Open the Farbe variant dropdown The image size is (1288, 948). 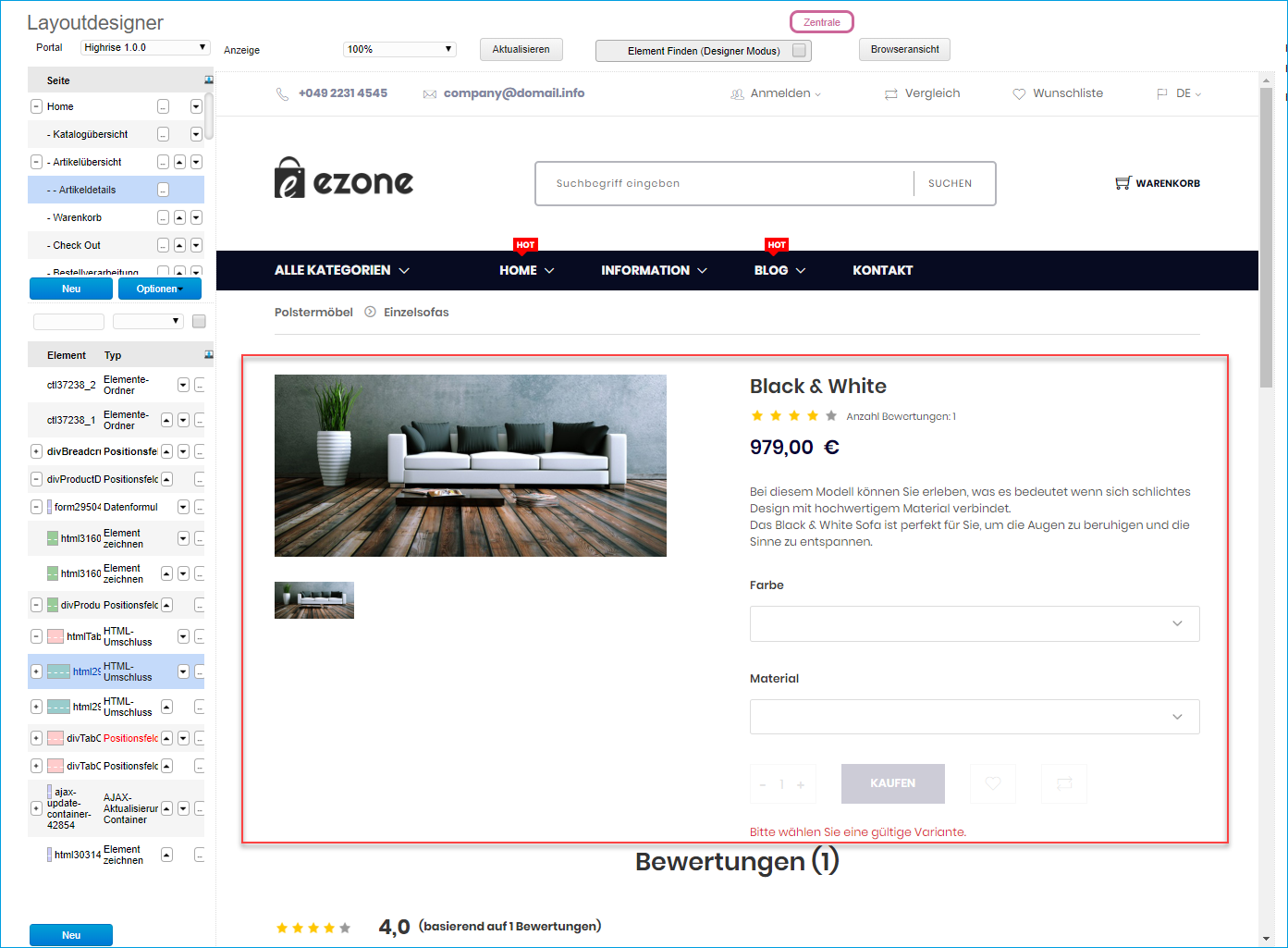click(975, 623)
